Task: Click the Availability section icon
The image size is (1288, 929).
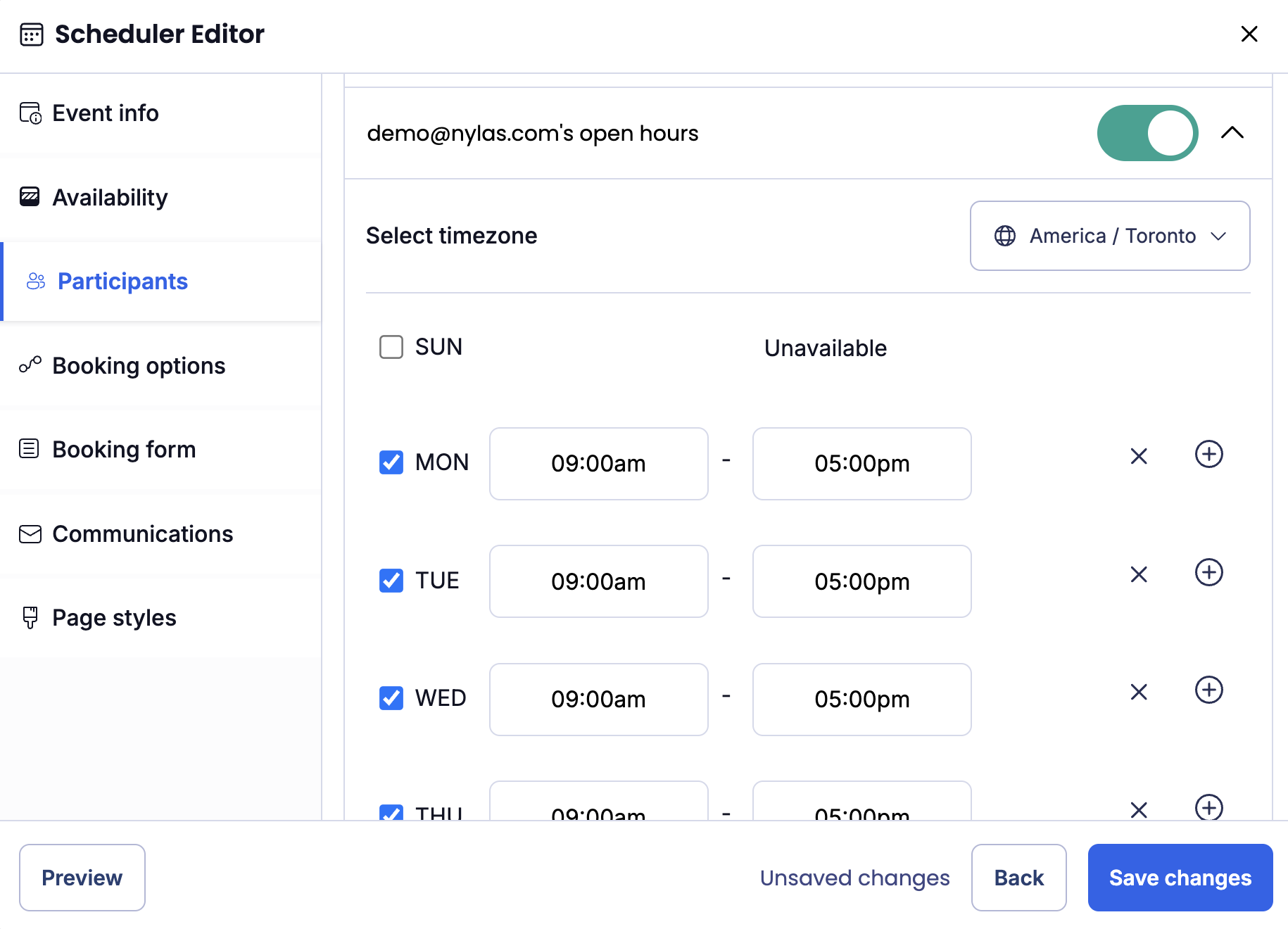Action: click(x=30, y=197)
